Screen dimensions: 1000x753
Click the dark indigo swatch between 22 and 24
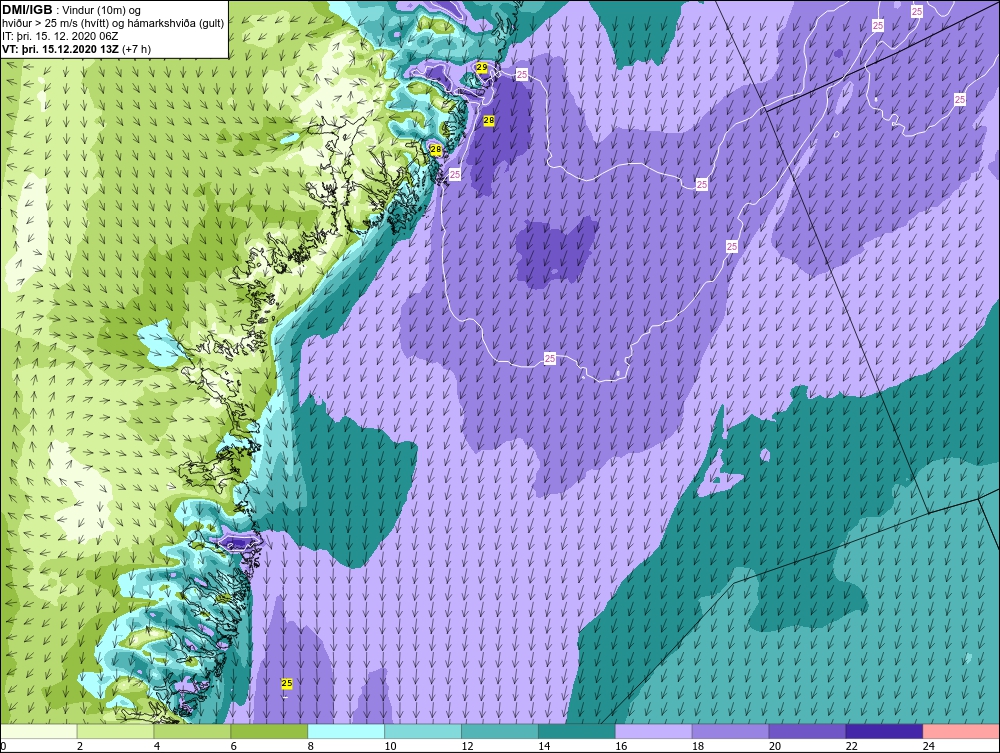coord(884,731)
